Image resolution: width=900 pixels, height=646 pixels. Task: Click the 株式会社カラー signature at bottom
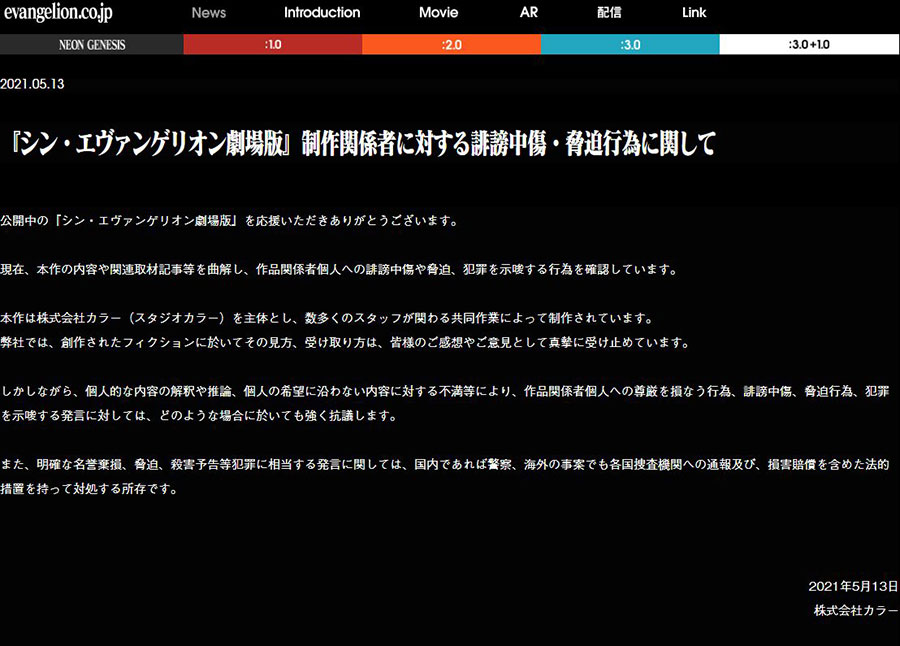[x=856, y=609]
